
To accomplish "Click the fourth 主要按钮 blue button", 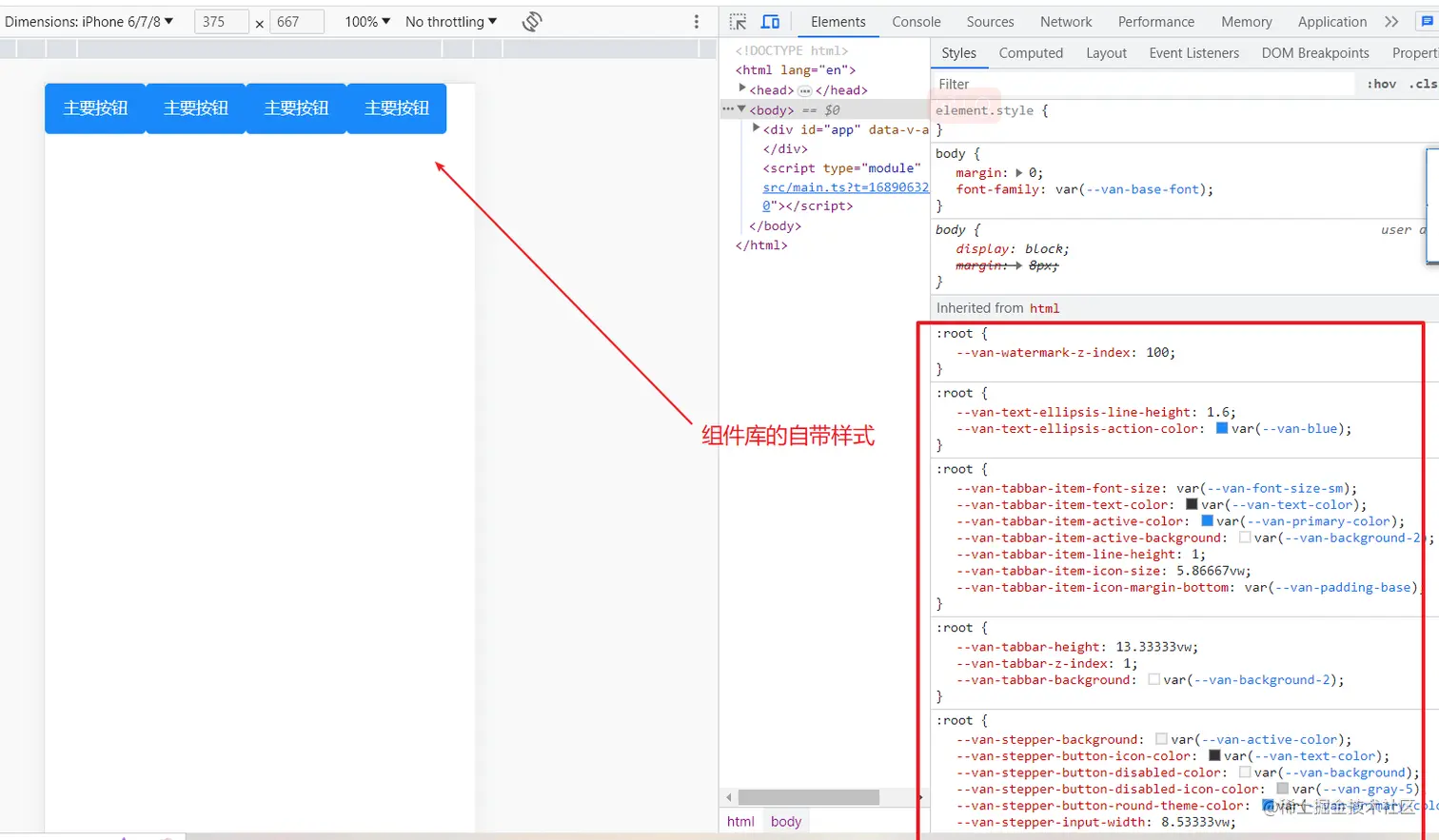I will (x=397, y=108).
